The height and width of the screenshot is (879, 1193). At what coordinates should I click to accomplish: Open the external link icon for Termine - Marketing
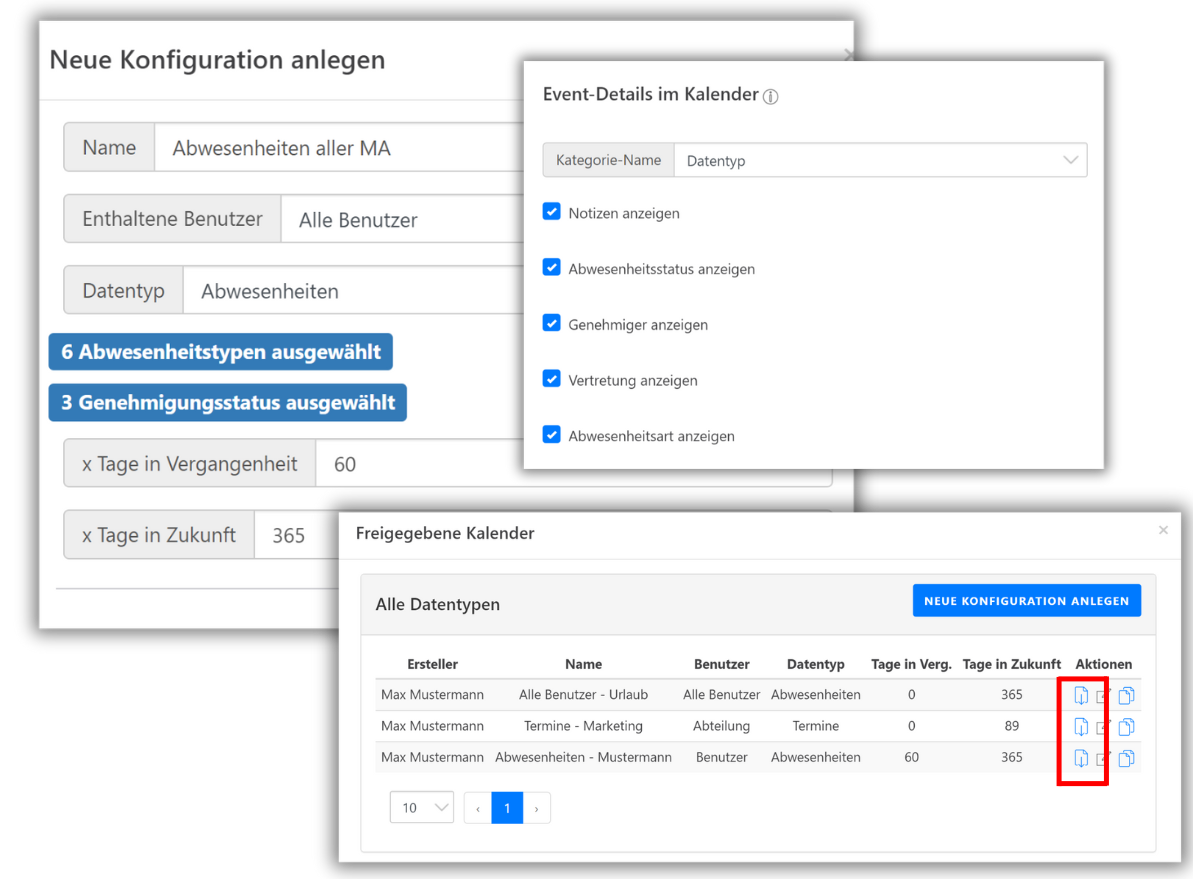(x=1101, y=726)
